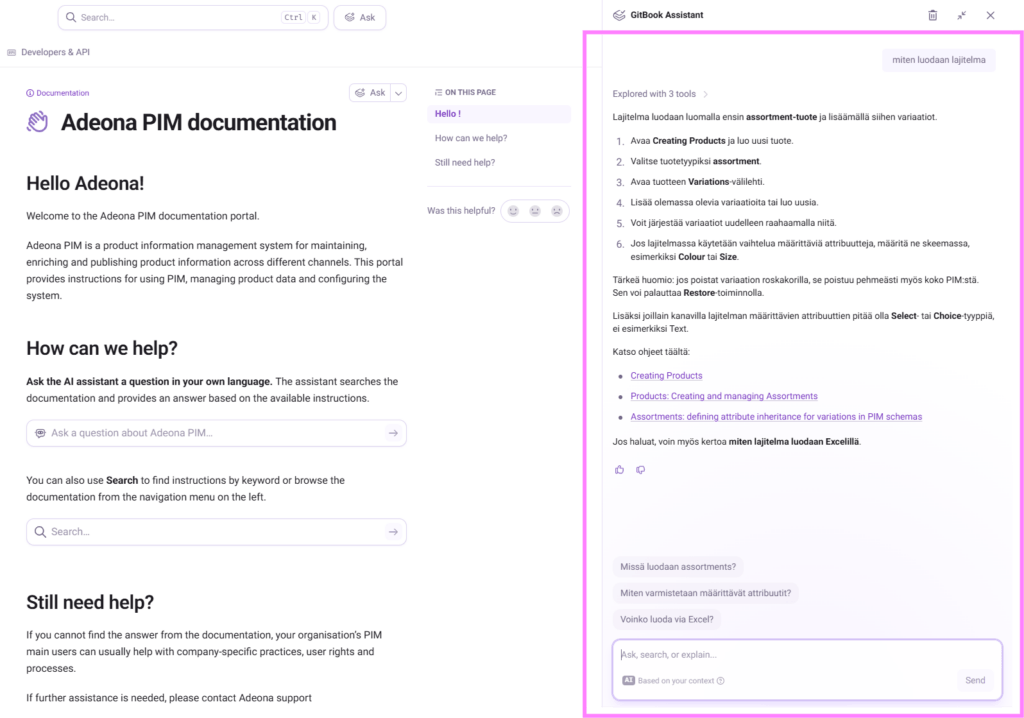The height and width of the screenshot is (718, 1024).
Task: Submit the Adeona PIM question arrow
Action: [393, 433]
